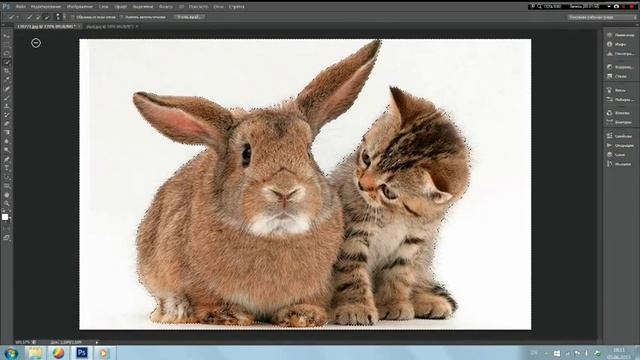Choose Subtract from selection mode

47,17
